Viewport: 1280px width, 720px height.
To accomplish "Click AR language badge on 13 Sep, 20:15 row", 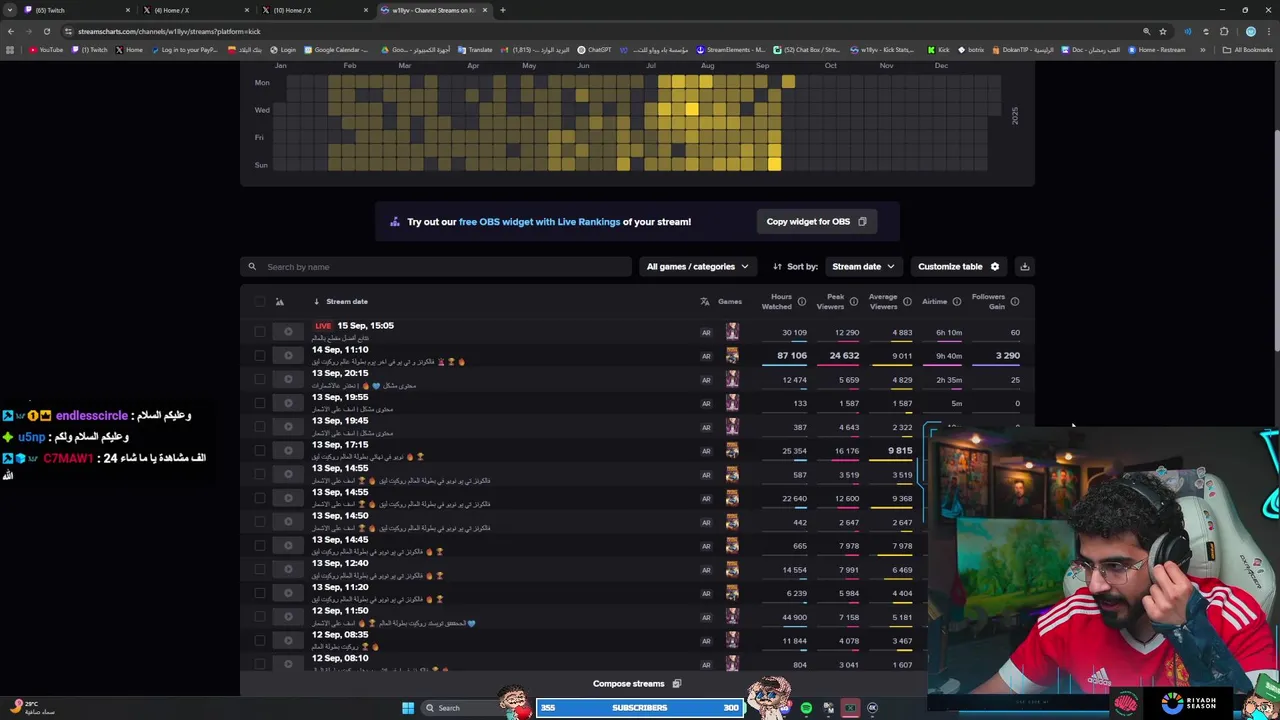I will [x=706, y=380].
